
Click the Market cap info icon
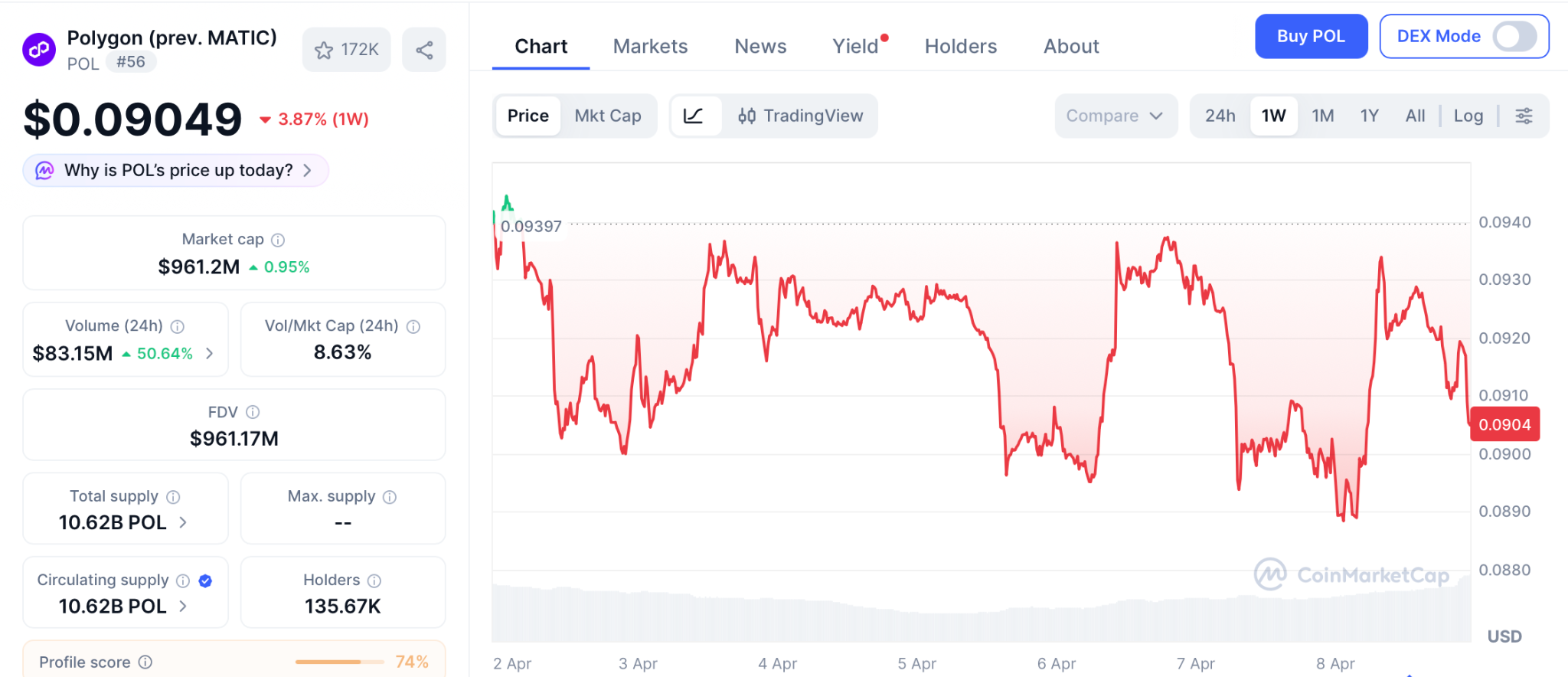pyautogui.click(x=279, y=240)
